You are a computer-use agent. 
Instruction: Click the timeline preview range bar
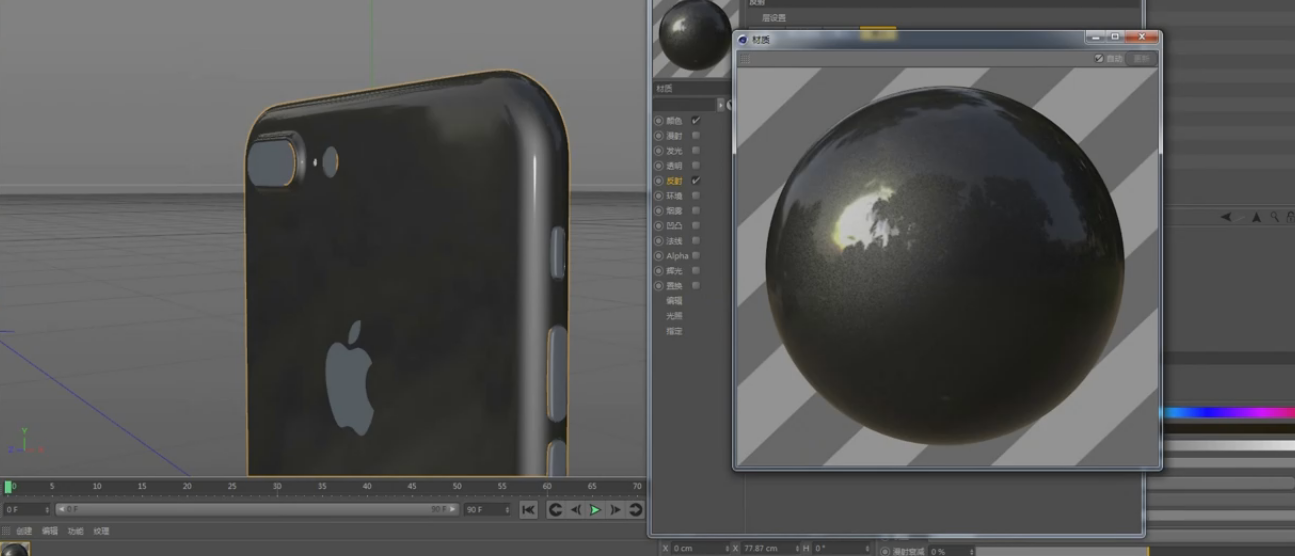point(257,510)
